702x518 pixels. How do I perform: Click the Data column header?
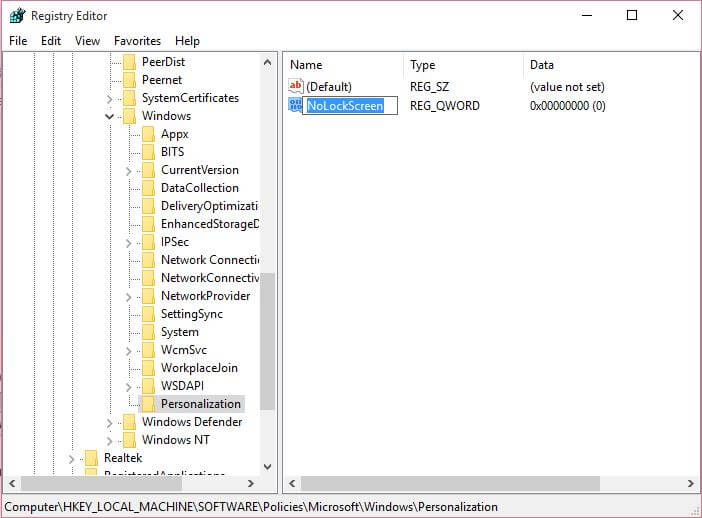coord(542,65)
